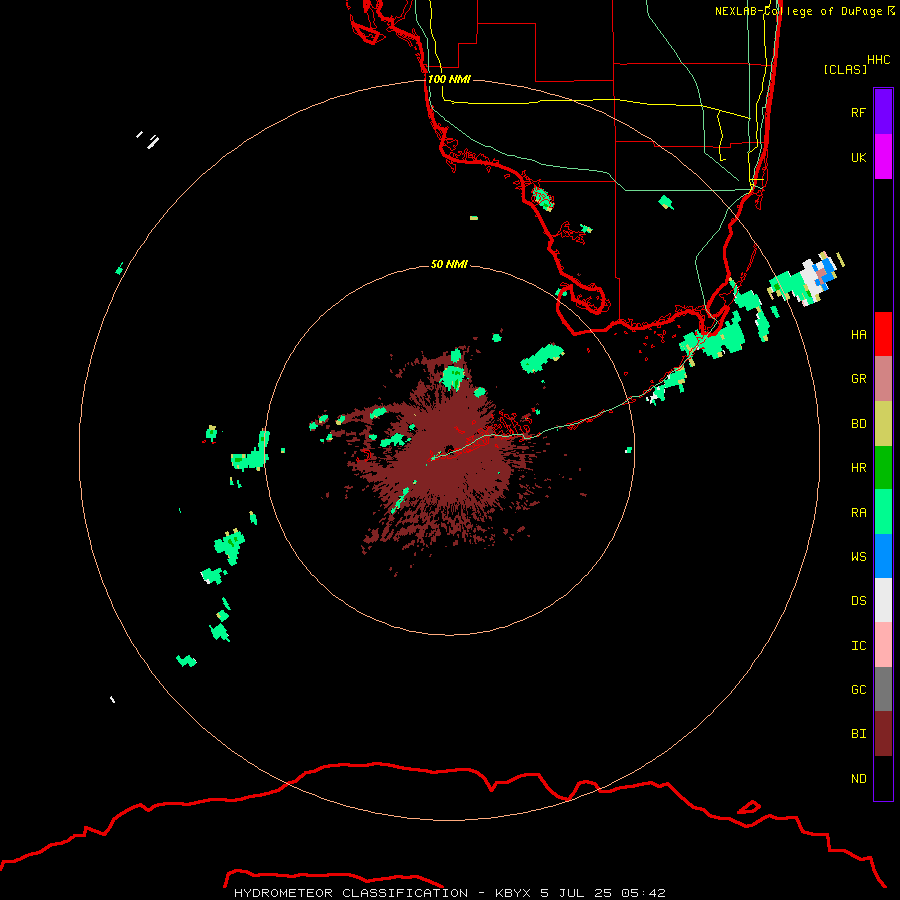Click the red HA legend color swatch
The height and width of the screenshot is (900, 900).
883,334
